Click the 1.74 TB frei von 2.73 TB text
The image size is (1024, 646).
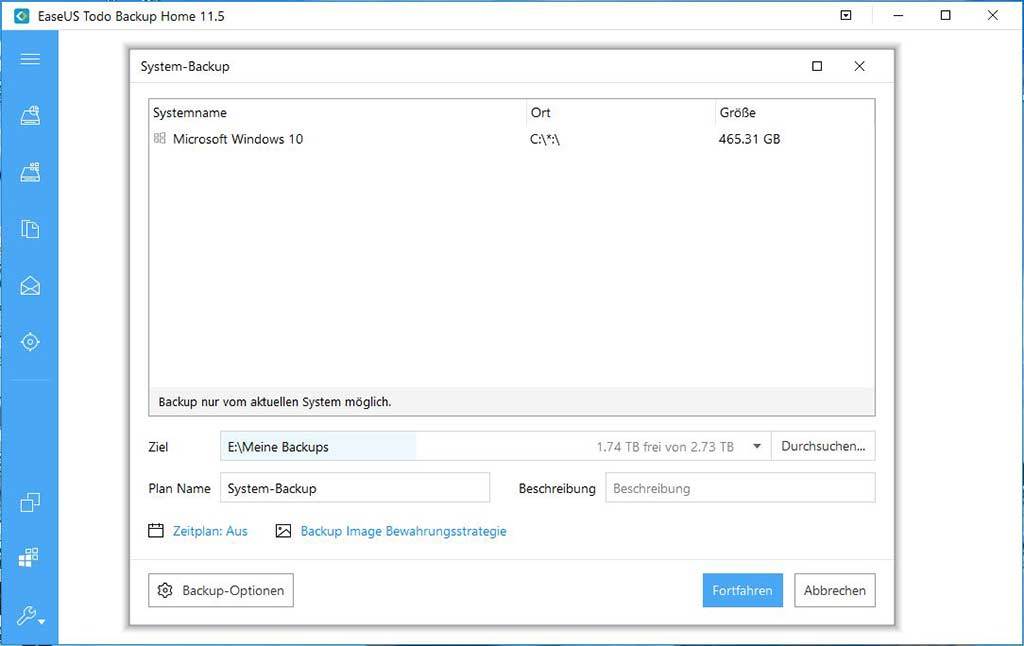[665, 447]
